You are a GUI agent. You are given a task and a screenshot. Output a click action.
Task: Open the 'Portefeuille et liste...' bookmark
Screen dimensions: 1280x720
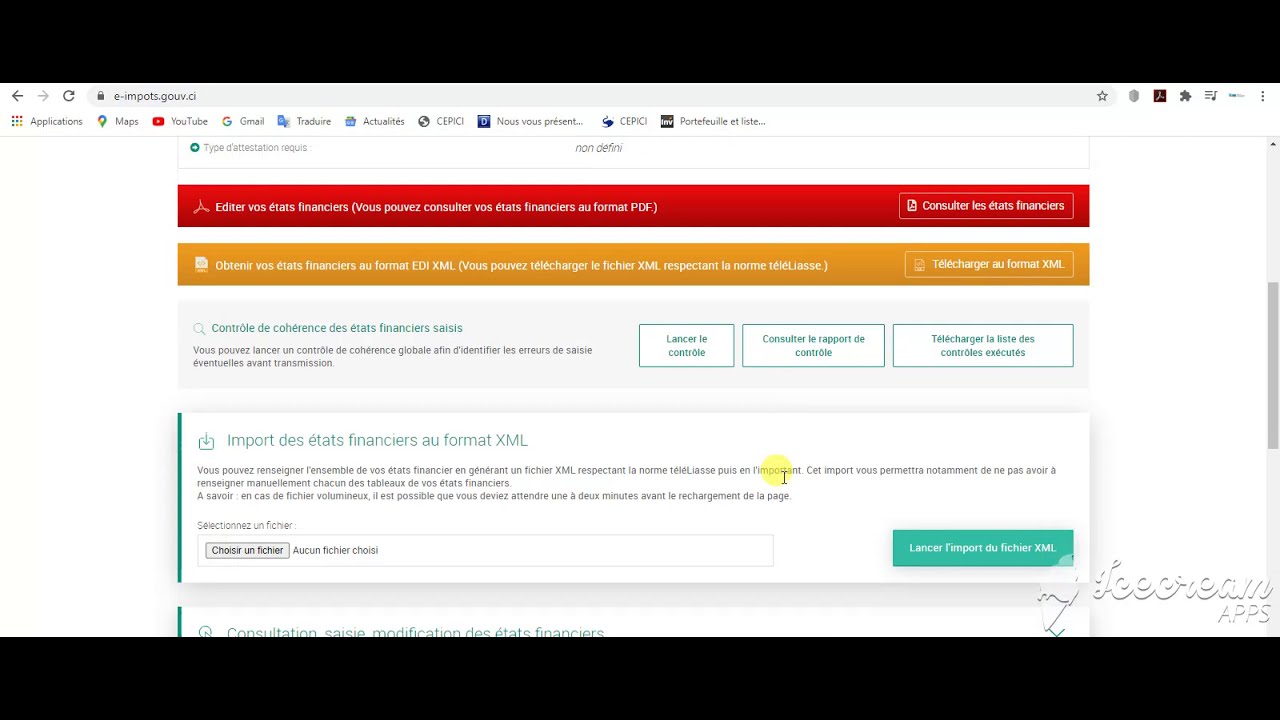pos(713,121)
